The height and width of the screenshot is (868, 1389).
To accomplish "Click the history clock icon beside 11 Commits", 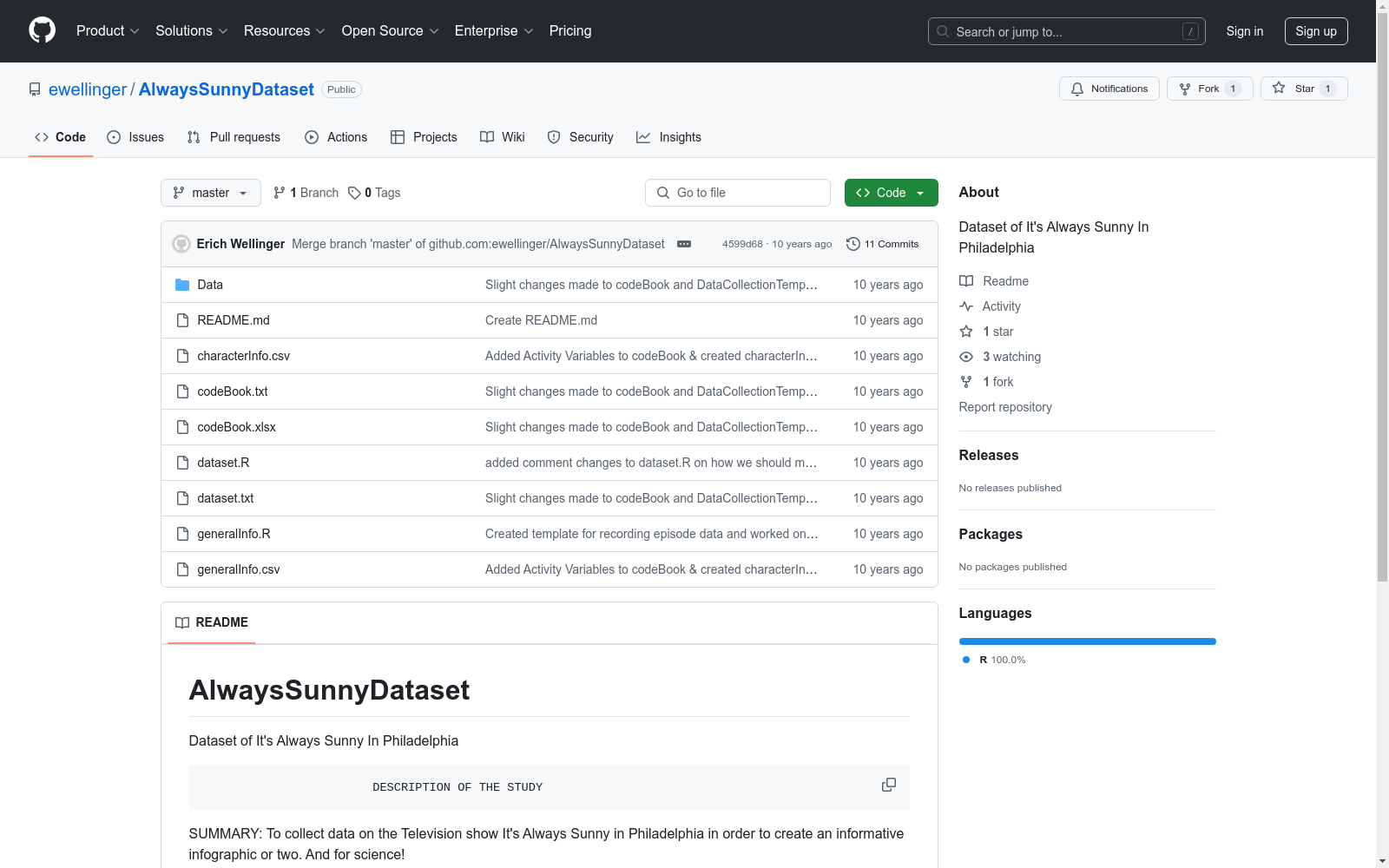I will [x=853, y=244].
